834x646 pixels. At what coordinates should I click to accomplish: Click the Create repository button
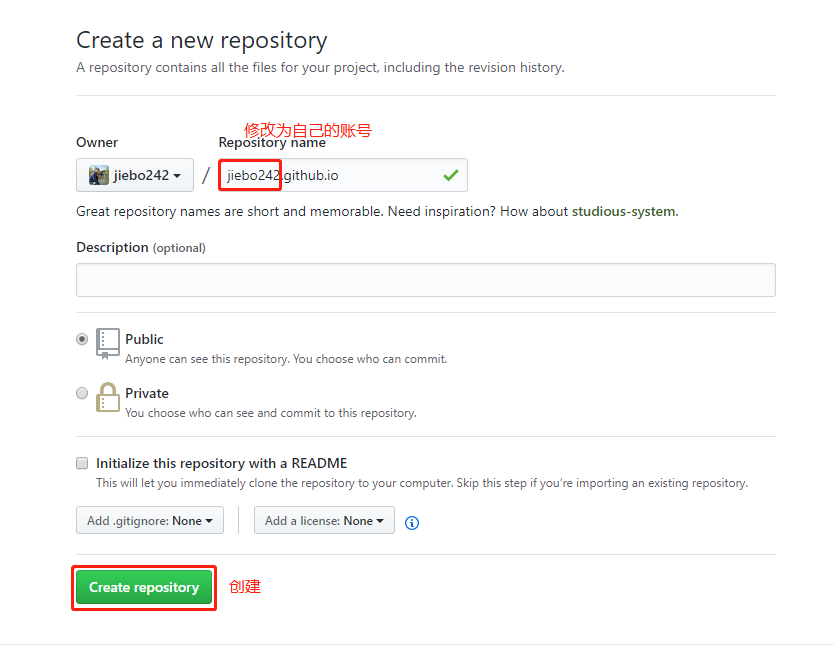point(144,587)
